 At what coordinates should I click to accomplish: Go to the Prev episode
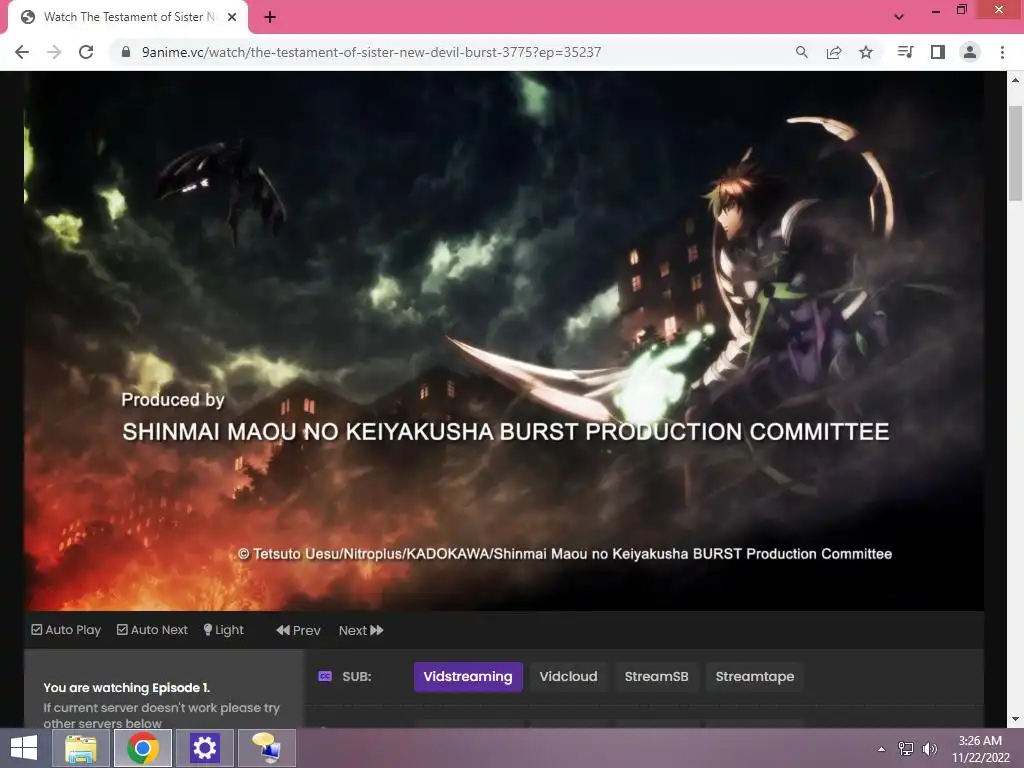click(298, 630)
